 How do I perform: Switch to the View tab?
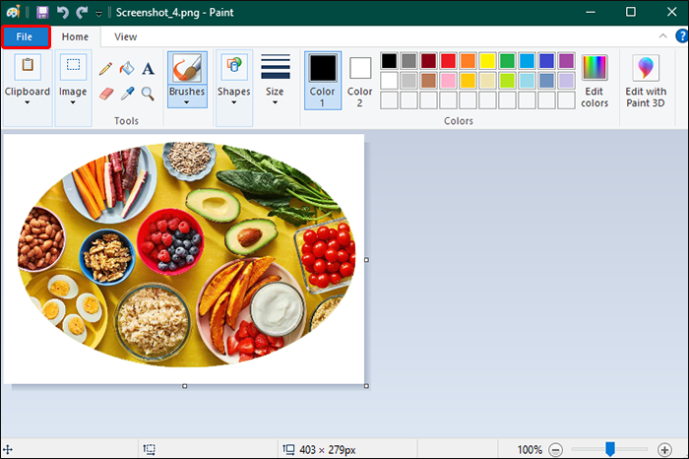click(126, 37)
